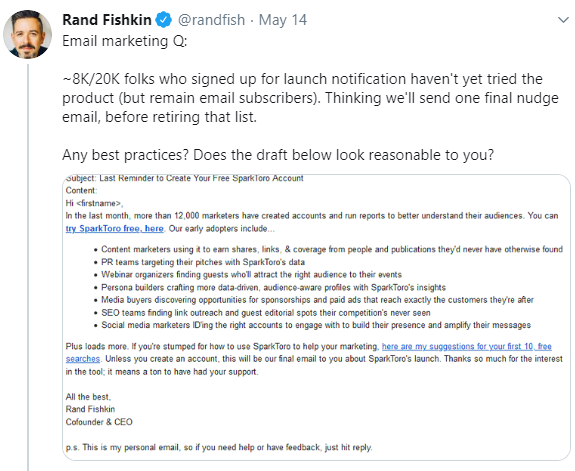Click the 'Any best practices?' question line
This screenshot has width=575, height=471.
(x=278, y=155)
